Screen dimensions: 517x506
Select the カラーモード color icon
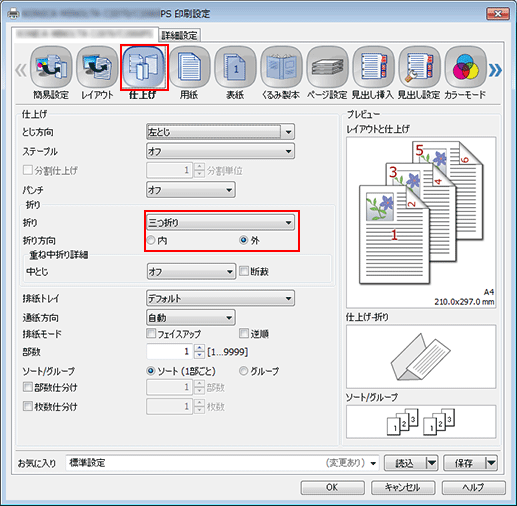click(465, 67)
